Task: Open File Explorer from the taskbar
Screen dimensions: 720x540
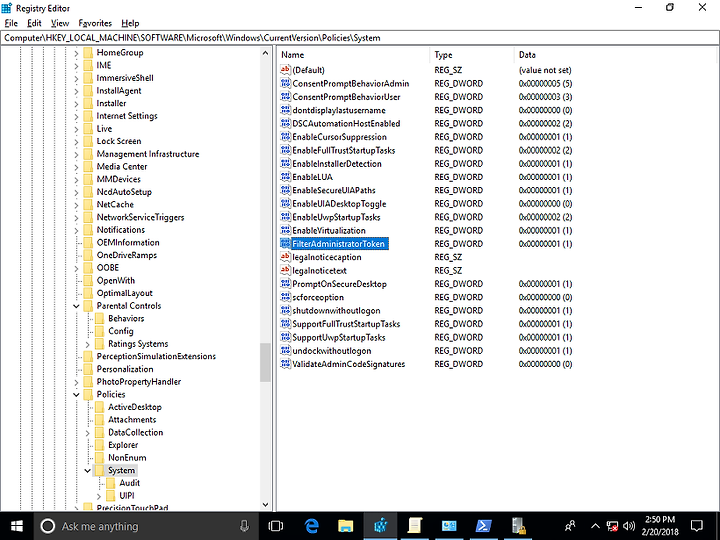Action: point(345,526)
